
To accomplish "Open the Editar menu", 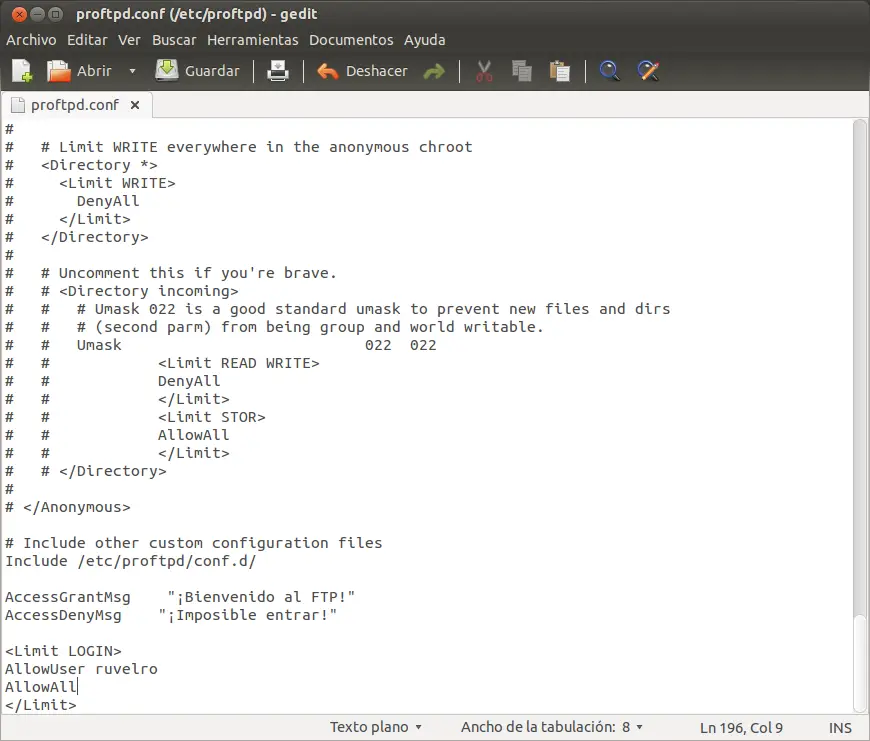I will point(87,40).
